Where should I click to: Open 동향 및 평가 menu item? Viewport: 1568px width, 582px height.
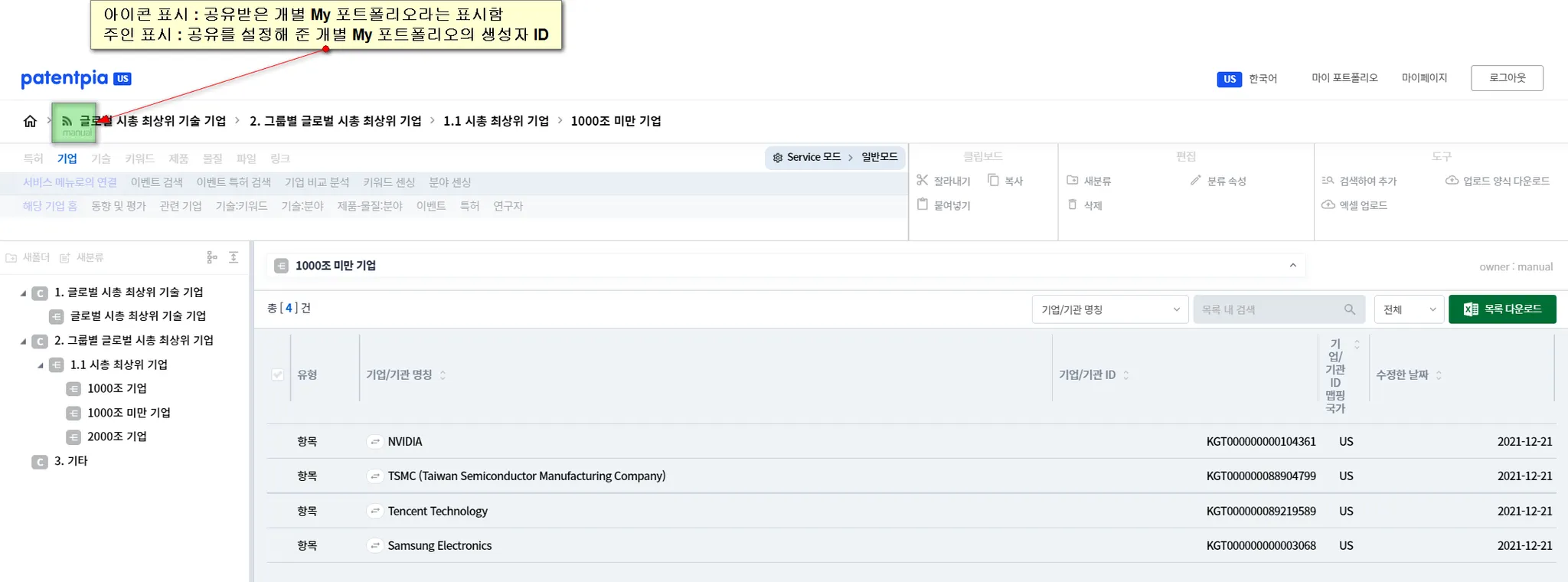pos(119,206)
